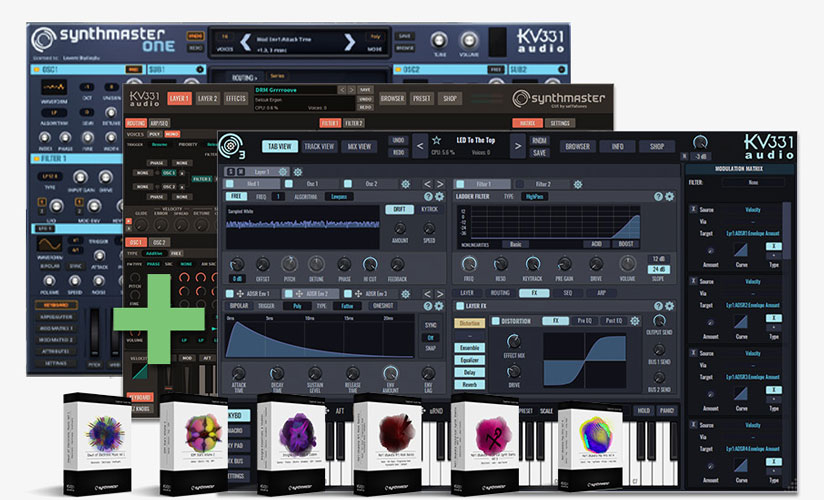
Task: Switch to the TRACK VIEW tab
Action: tap(318, 146)
